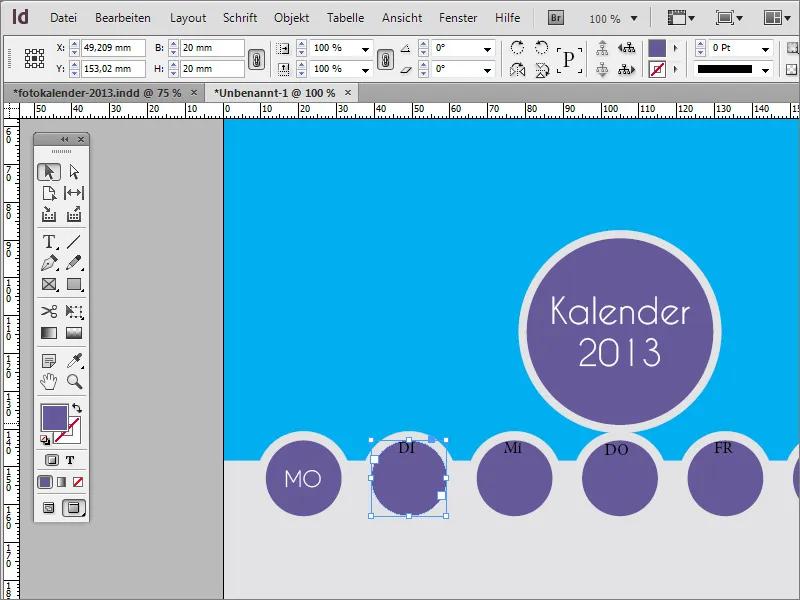Open scale Y percentage dropdown

pyautogui.click(x=365, y=70)
